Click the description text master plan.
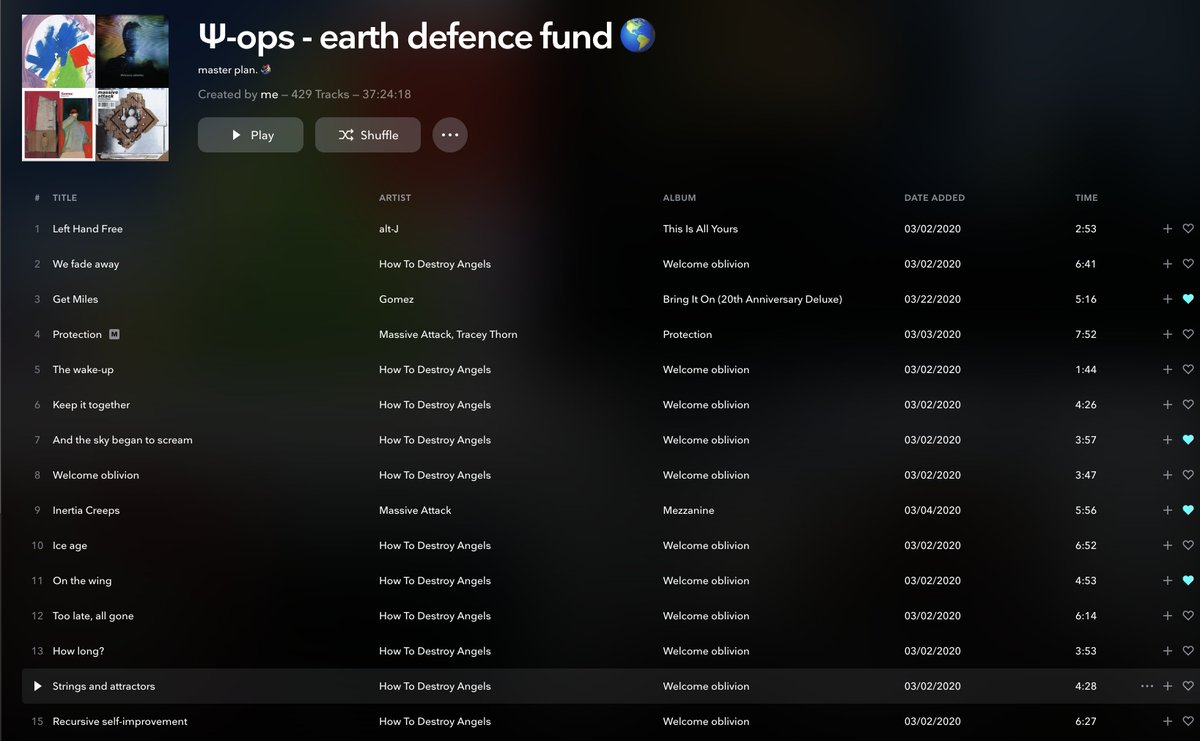This screenshot has height=741, width=1200. pyautogui.click(x=226, y=70)
